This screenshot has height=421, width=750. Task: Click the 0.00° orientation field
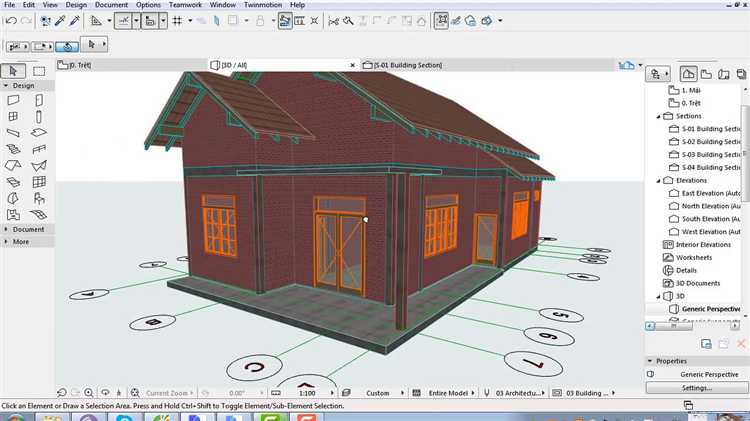pos(237,393)
